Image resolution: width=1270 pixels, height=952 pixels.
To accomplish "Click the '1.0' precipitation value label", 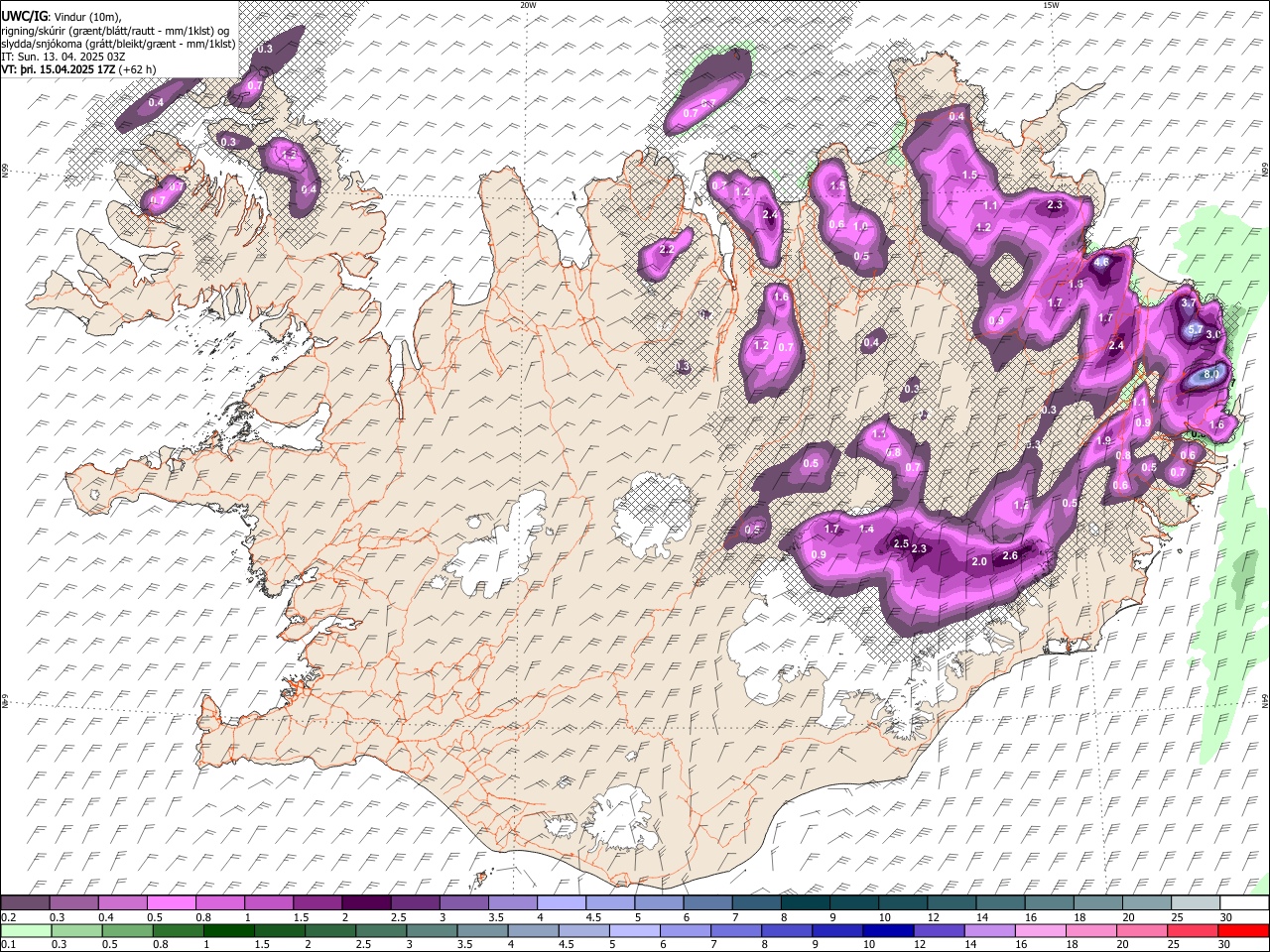I will pyautogui.click(x=860, y=227).
